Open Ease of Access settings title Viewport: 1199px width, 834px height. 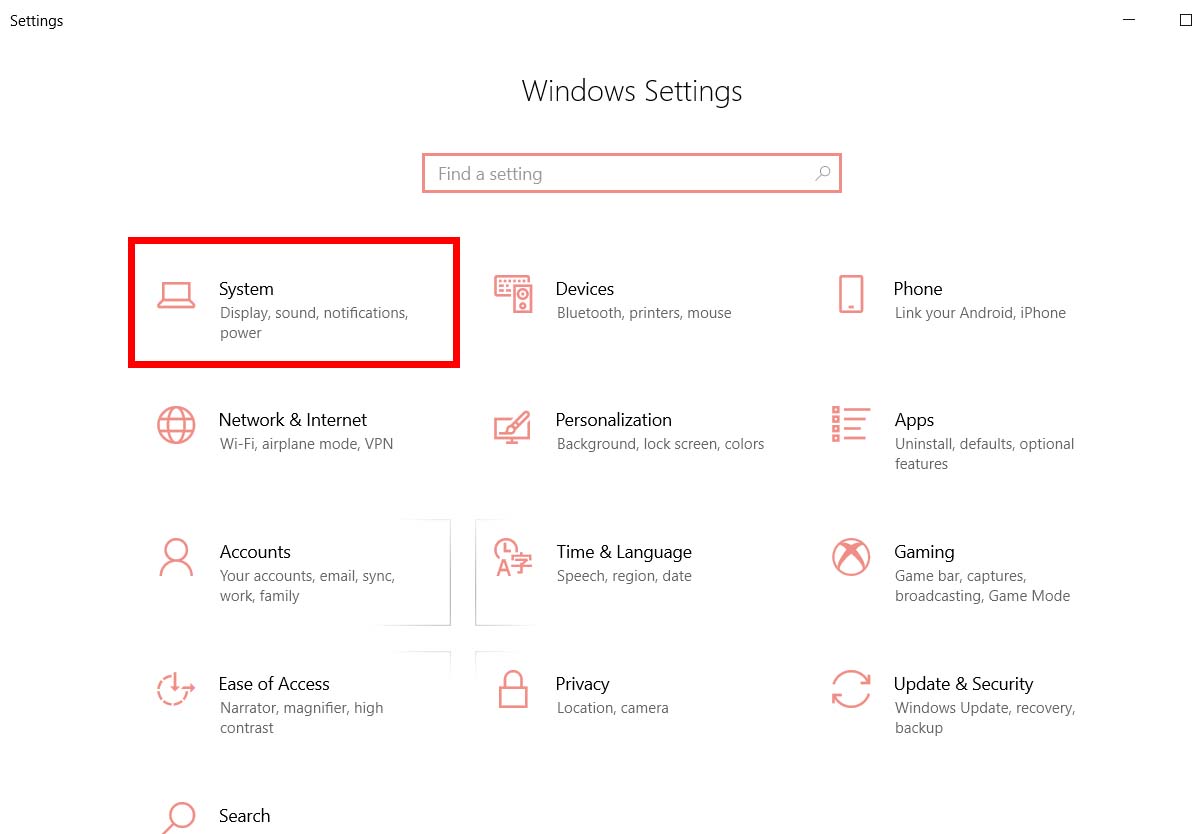tap(274, 684)
